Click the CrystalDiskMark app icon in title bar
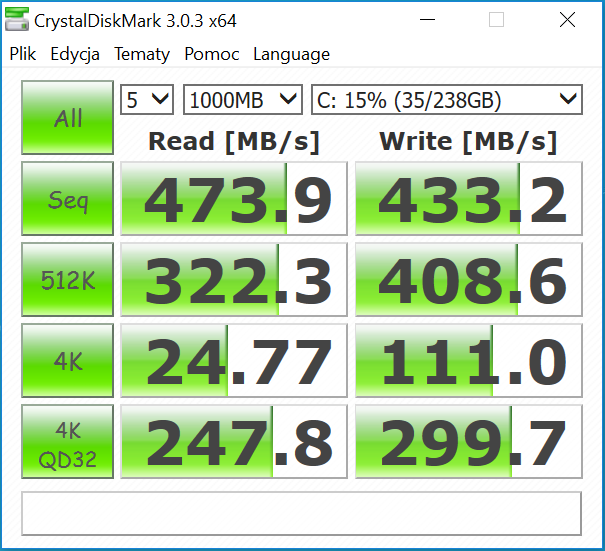The width and height of the screenshot is (605, 551). [x=17, y=19]
